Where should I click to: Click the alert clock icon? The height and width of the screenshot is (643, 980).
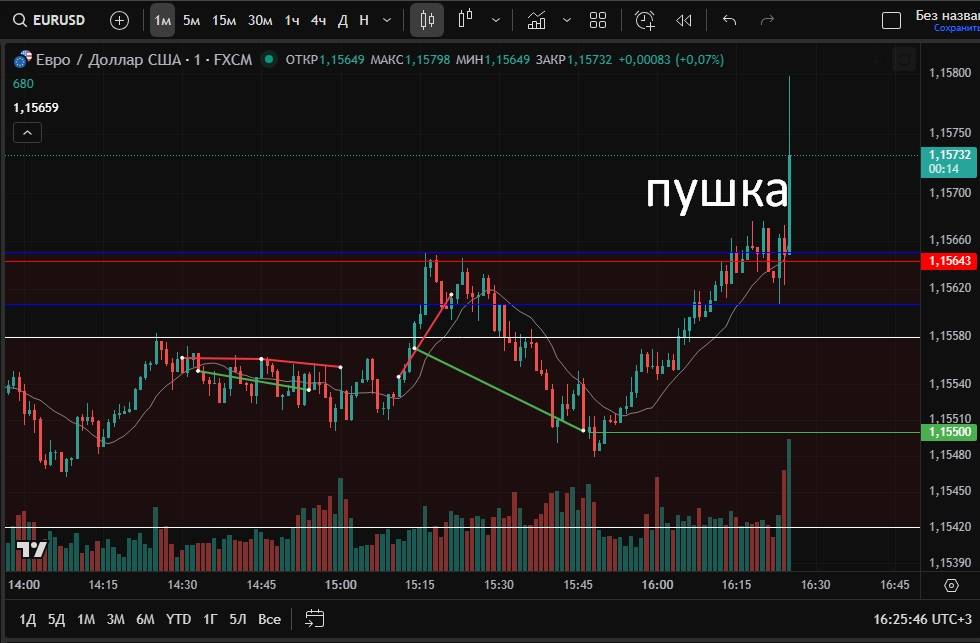pyautogui.click(x=645, y=20)
